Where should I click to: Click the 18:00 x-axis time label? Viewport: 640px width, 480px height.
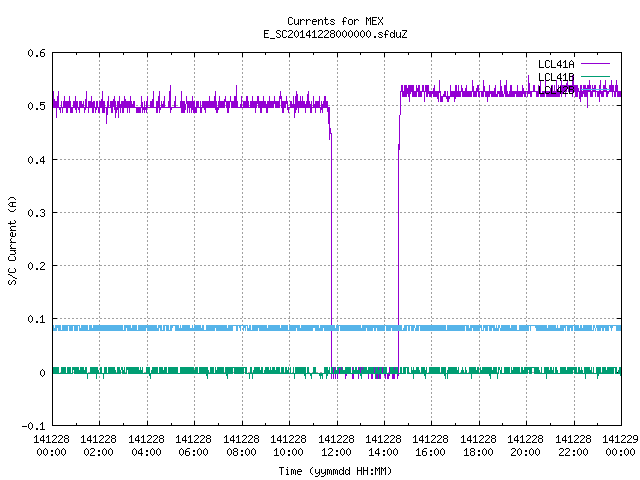click(x=478, y=452)
